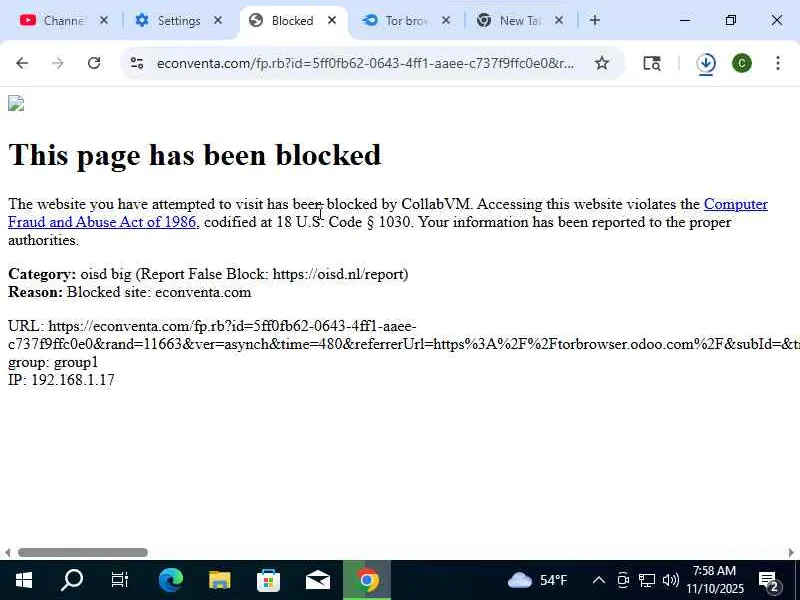Minimize the Chrome window
The height and width of the screenshot is (600, 800).
pos(685,20)
